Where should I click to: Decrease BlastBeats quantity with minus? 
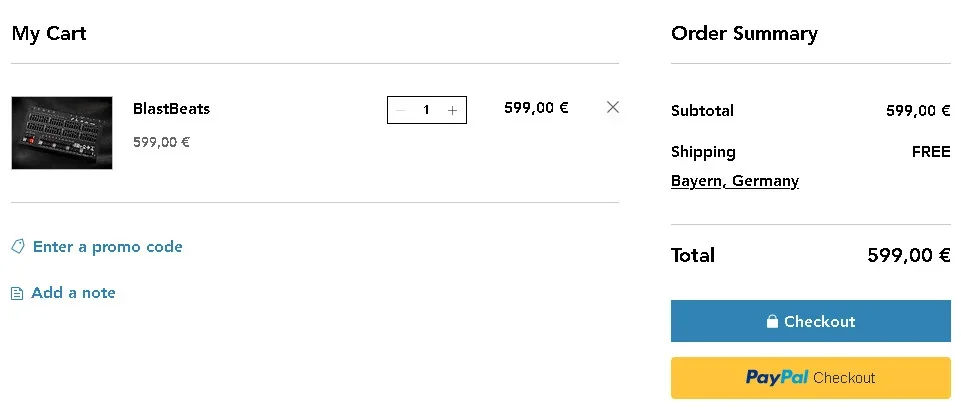(401, 110)
